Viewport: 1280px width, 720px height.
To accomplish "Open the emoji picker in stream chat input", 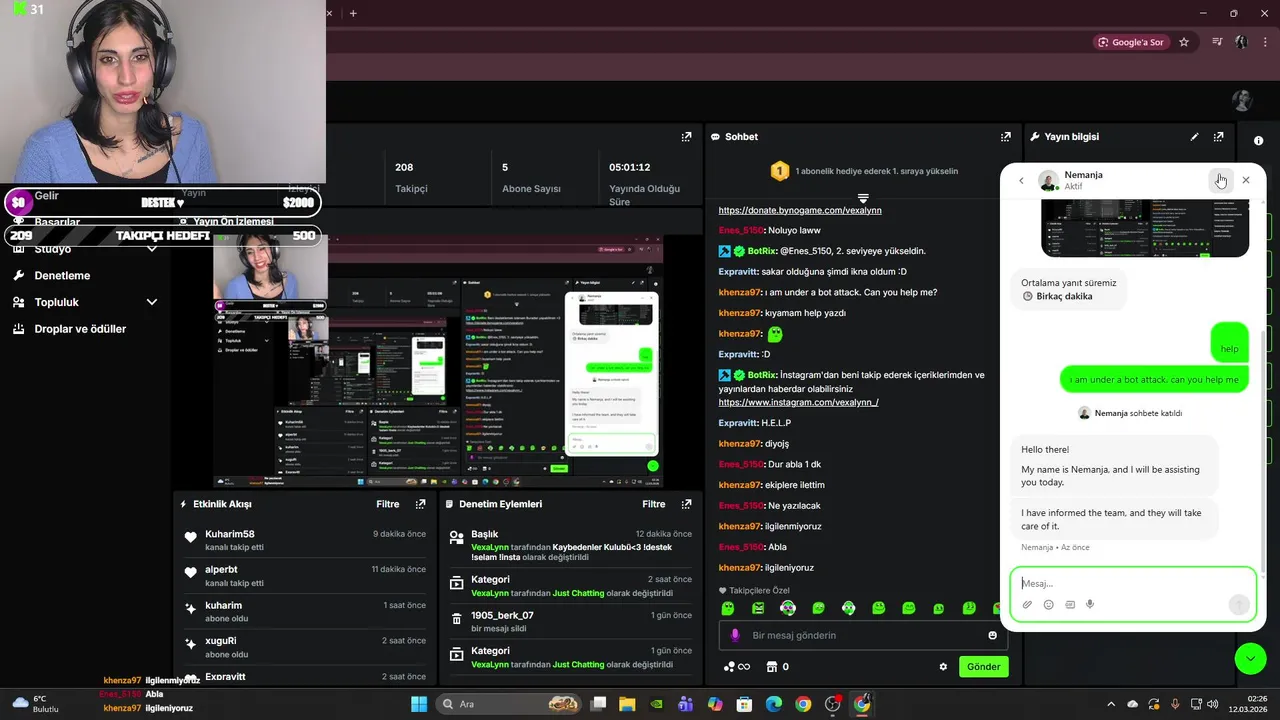I will (x=992, y=635).
